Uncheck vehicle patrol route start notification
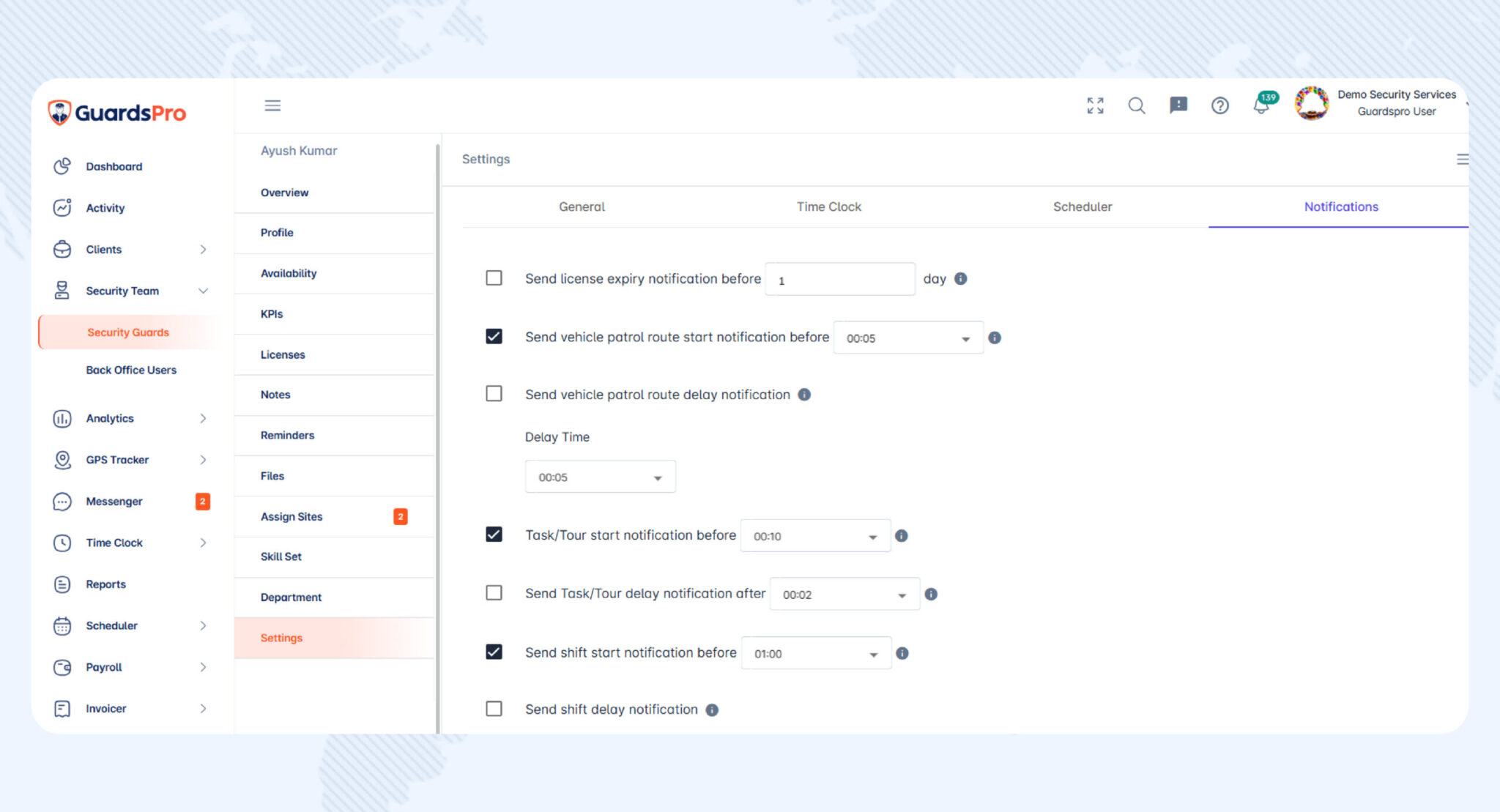 pos(494,336)
